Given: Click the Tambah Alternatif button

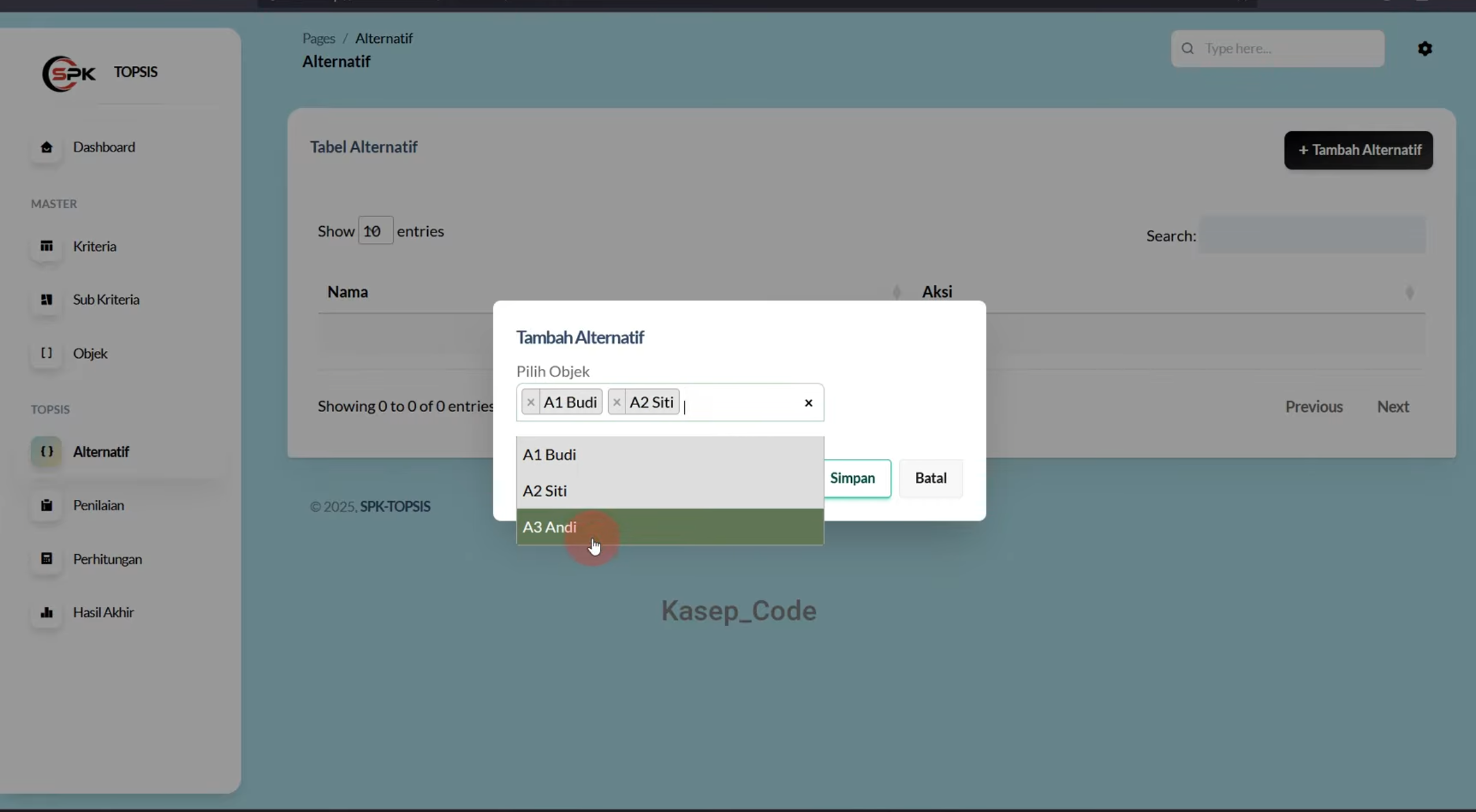Looking at the screenshot, I should (1358, 150).
